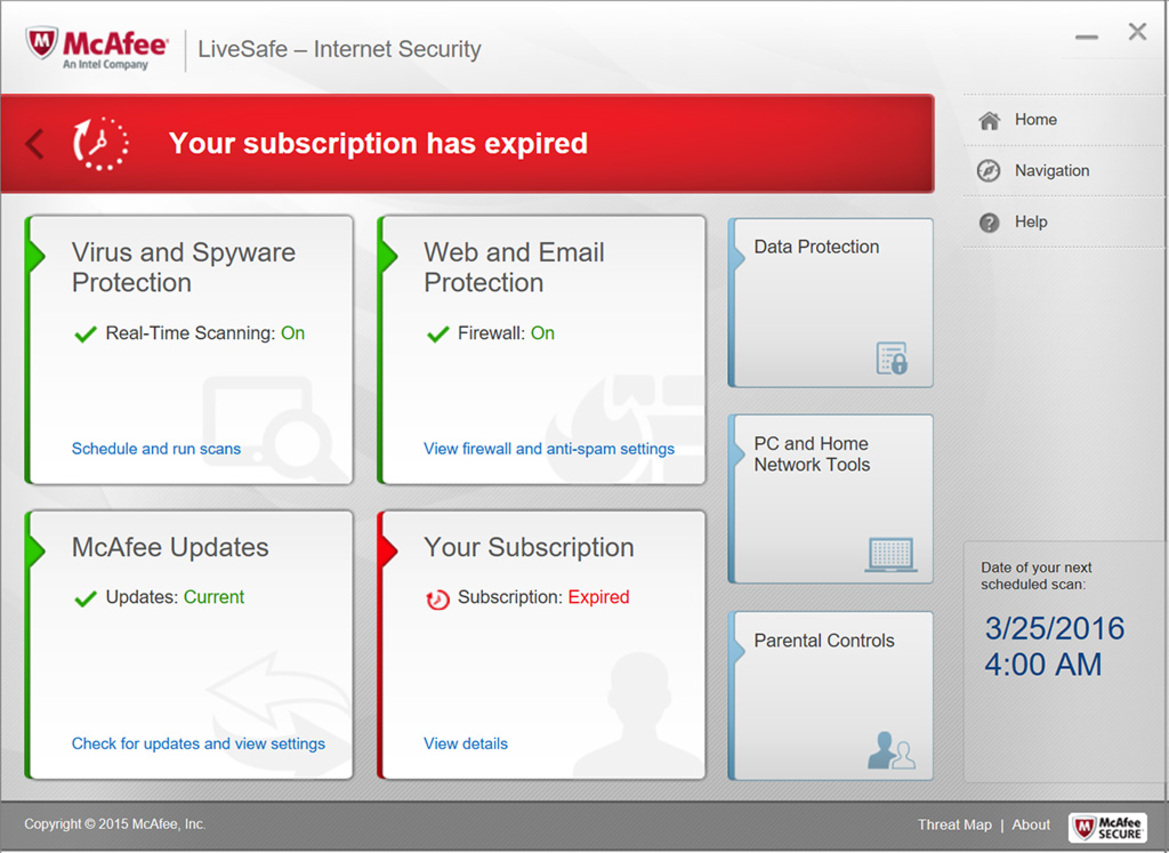The image size is (1169, 853).
Task: Open the Home menu item
Action: 1064,120
